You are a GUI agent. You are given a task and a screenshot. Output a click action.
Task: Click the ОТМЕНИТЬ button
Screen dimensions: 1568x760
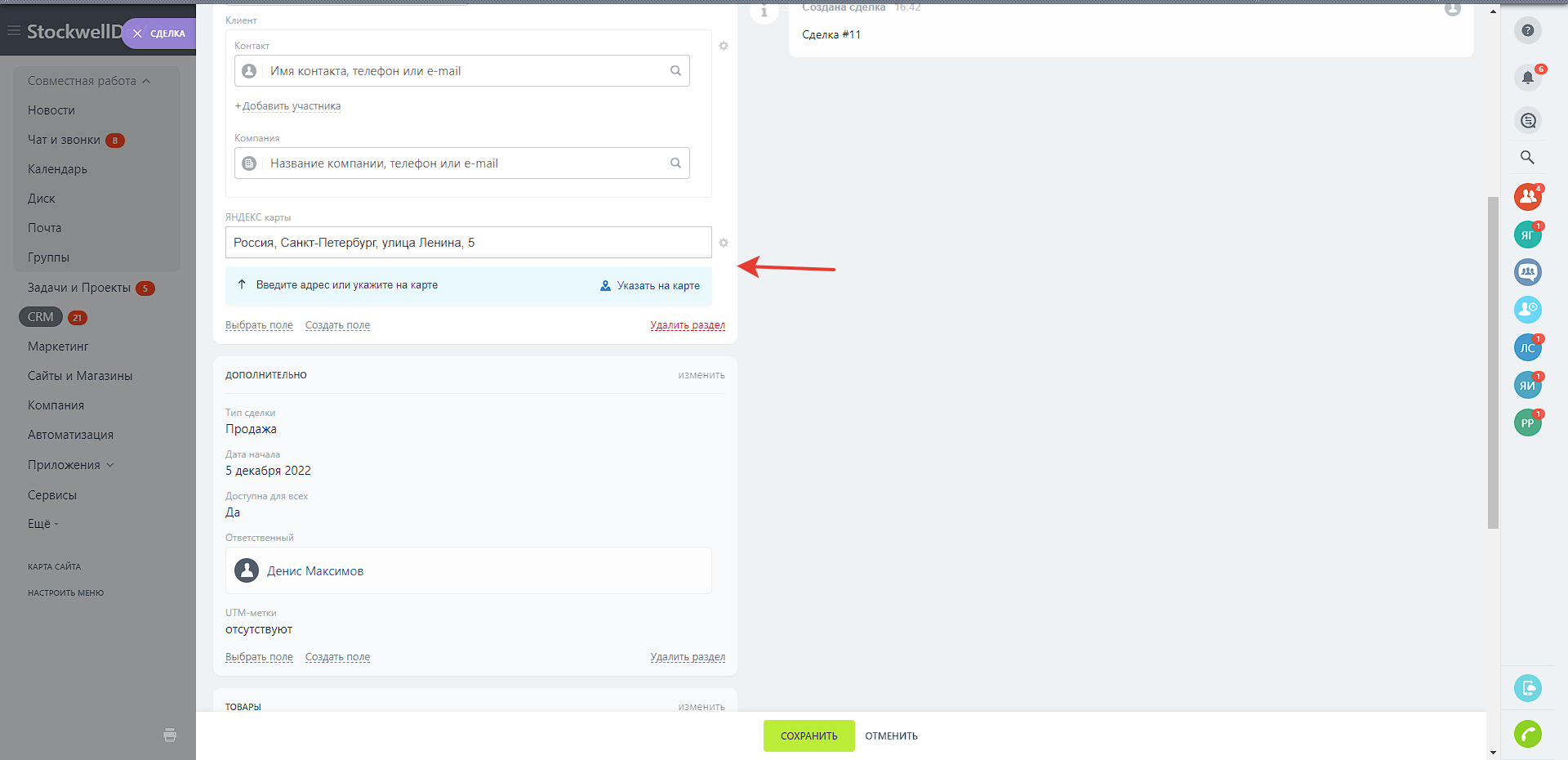[892, 736]
